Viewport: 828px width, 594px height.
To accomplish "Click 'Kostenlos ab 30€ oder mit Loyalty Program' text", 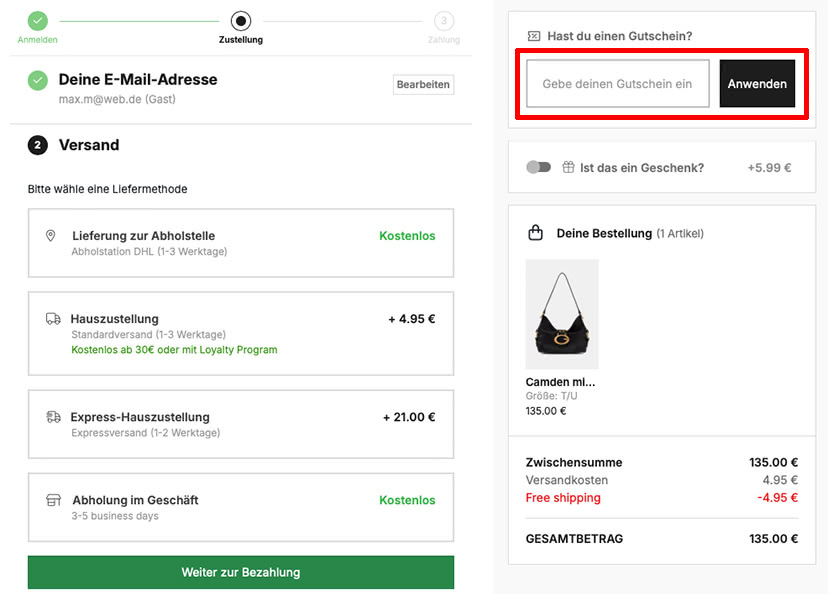I will click(x=174, y=350).
